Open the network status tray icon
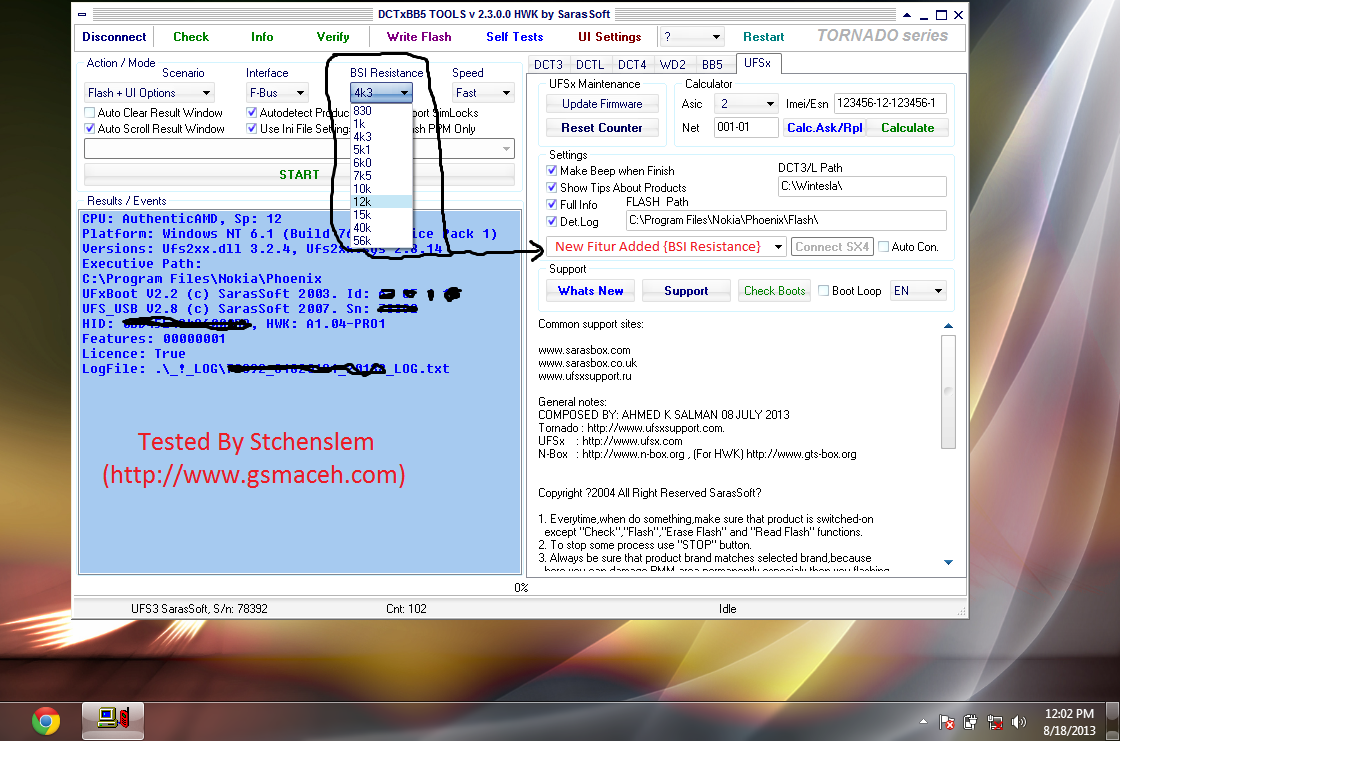Screen dimensions: 1366x768 [995, 722]
